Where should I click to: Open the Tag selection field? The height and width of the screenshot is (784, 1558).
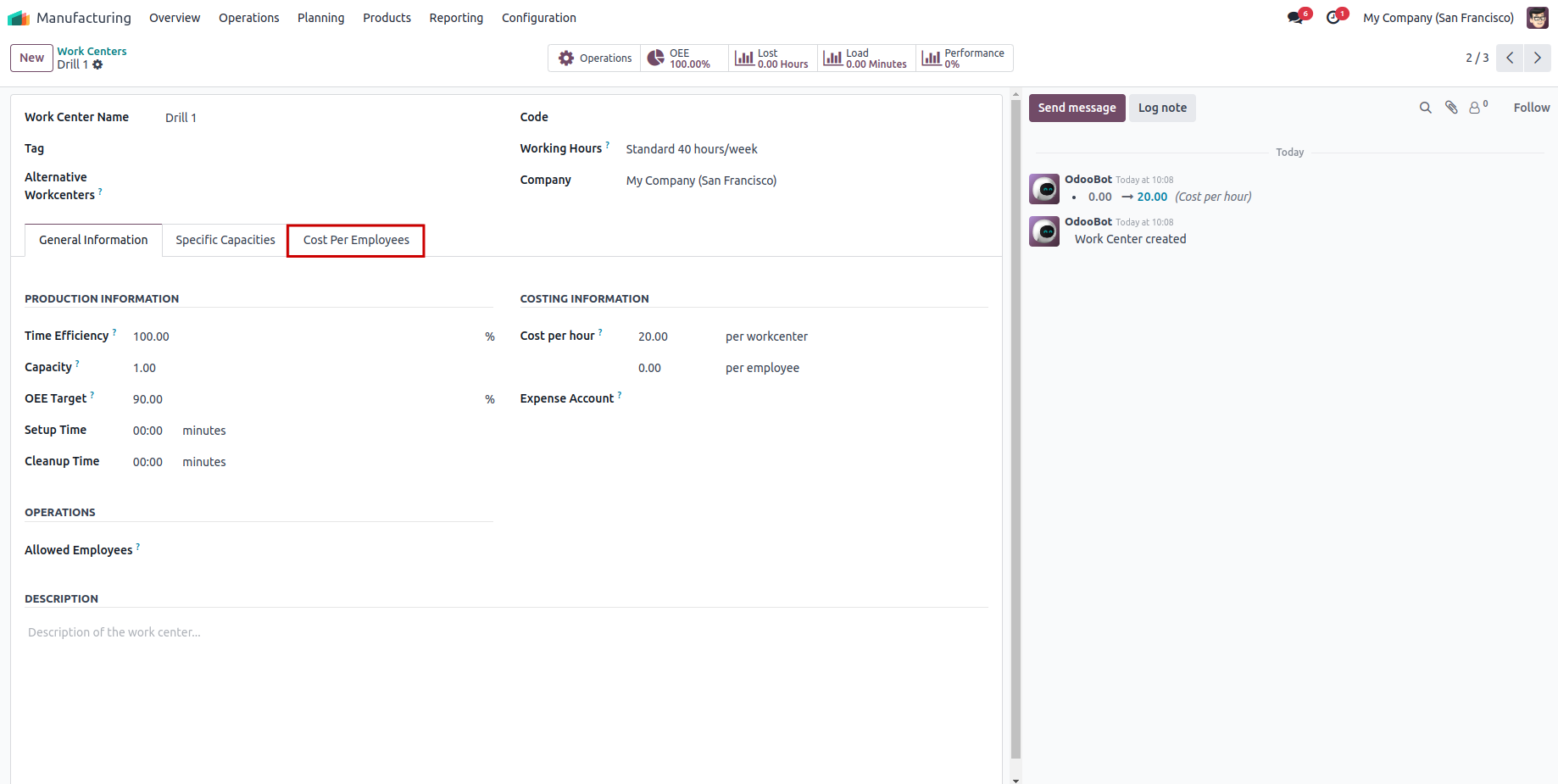point(331,149)
